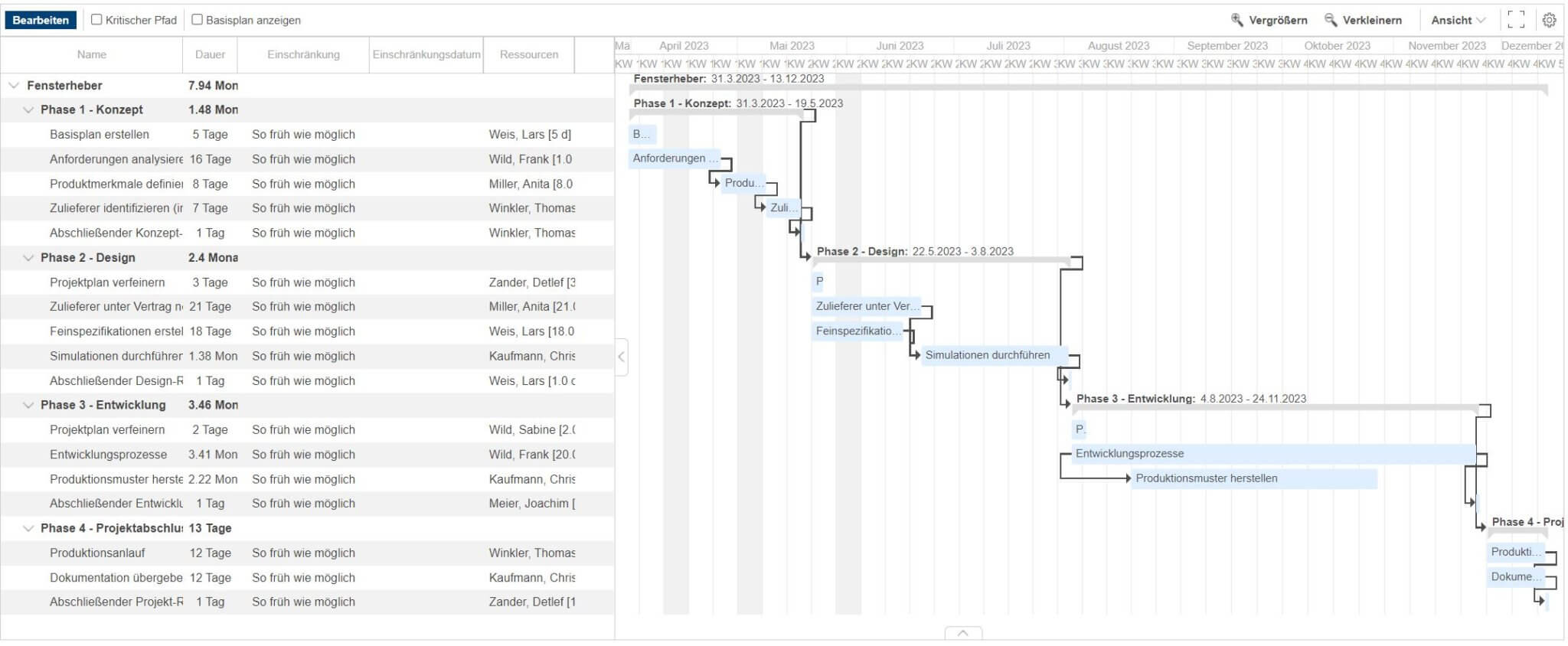Click the Produktionsmuster herstellen Gantt bar

[x=1254, y=478]
